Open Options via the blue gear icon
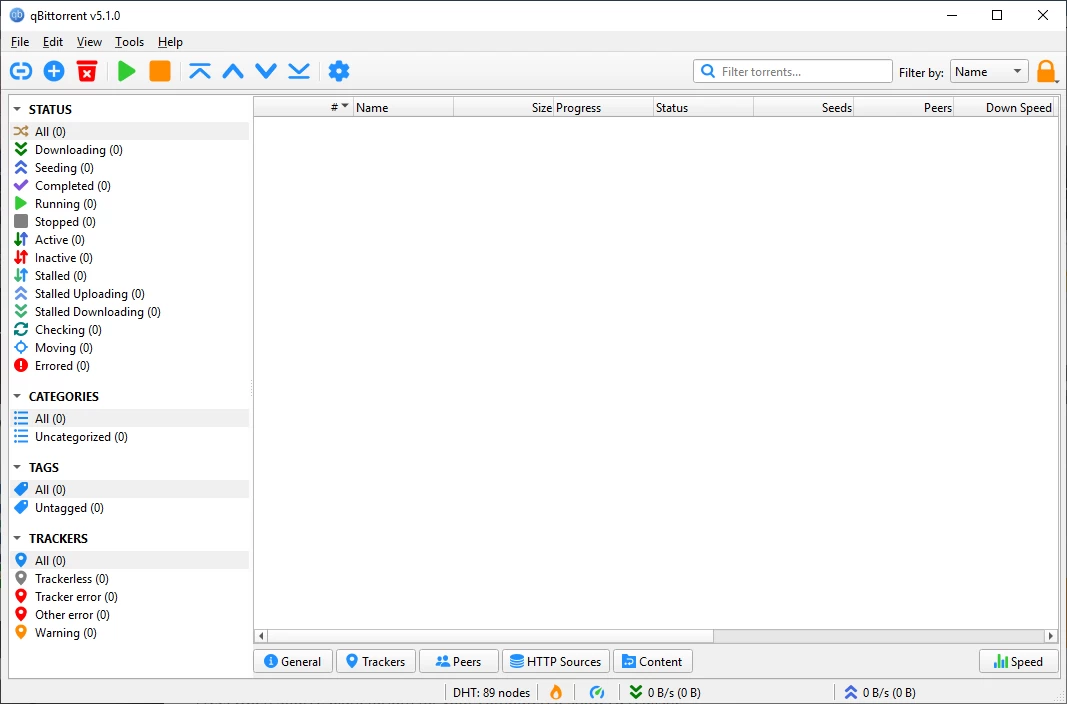1067x704 pixels. point(339,71)
